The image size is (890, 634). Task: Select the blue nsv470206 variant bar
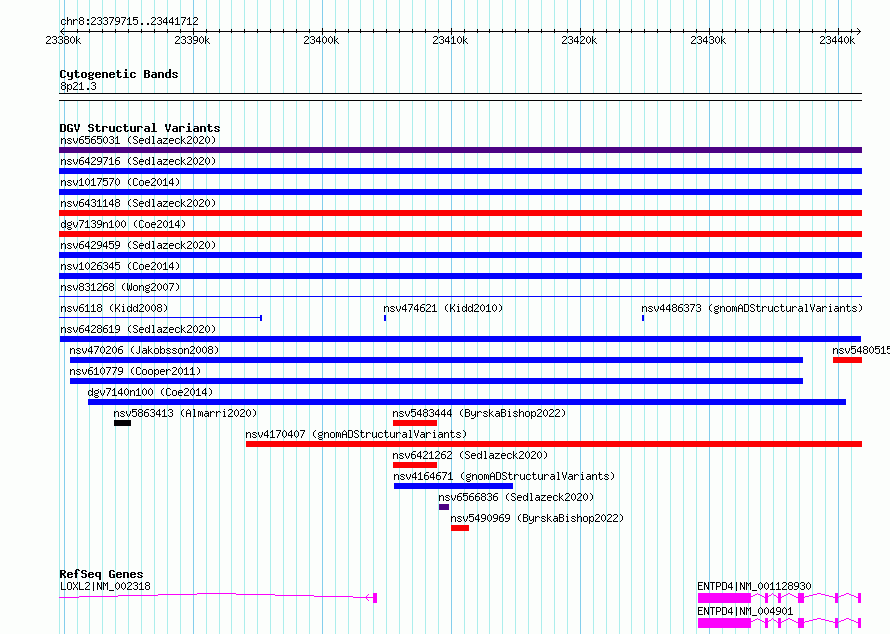pyautogui.click(x=436, y=360)
